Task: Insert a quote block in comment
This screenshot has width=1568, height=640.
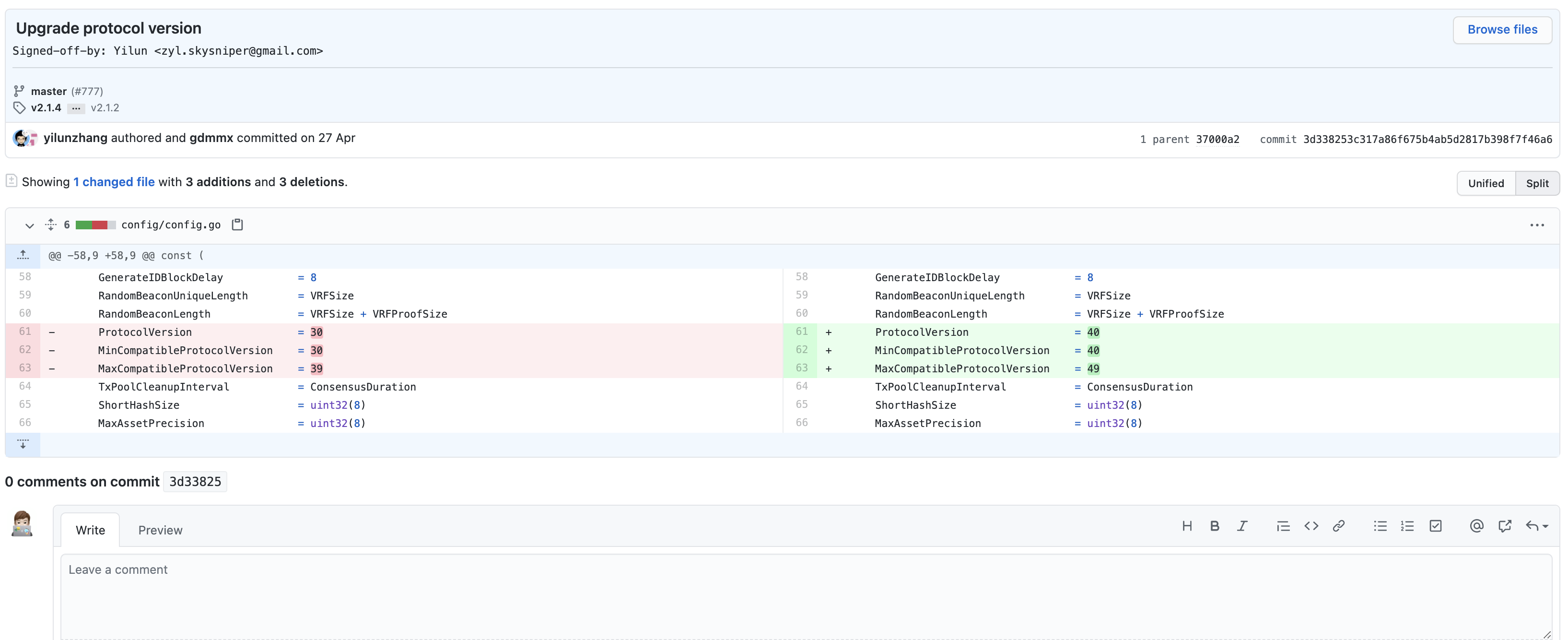Action: point(1283,526)
